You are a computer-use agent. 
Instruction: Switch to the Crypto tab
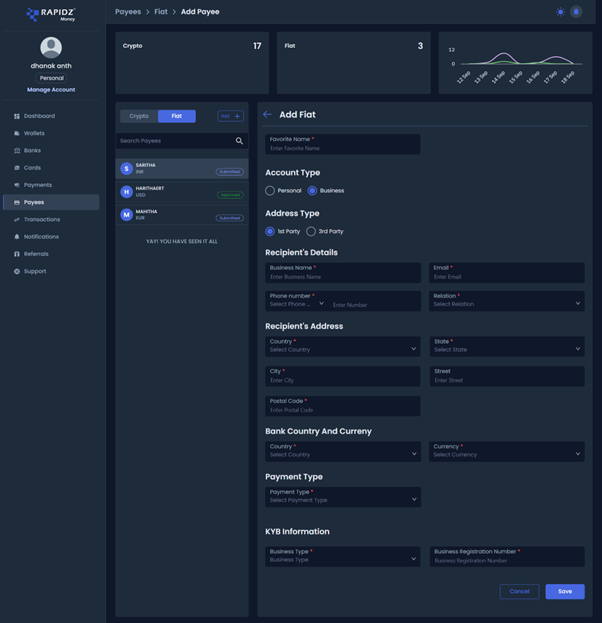pos(139,116)
